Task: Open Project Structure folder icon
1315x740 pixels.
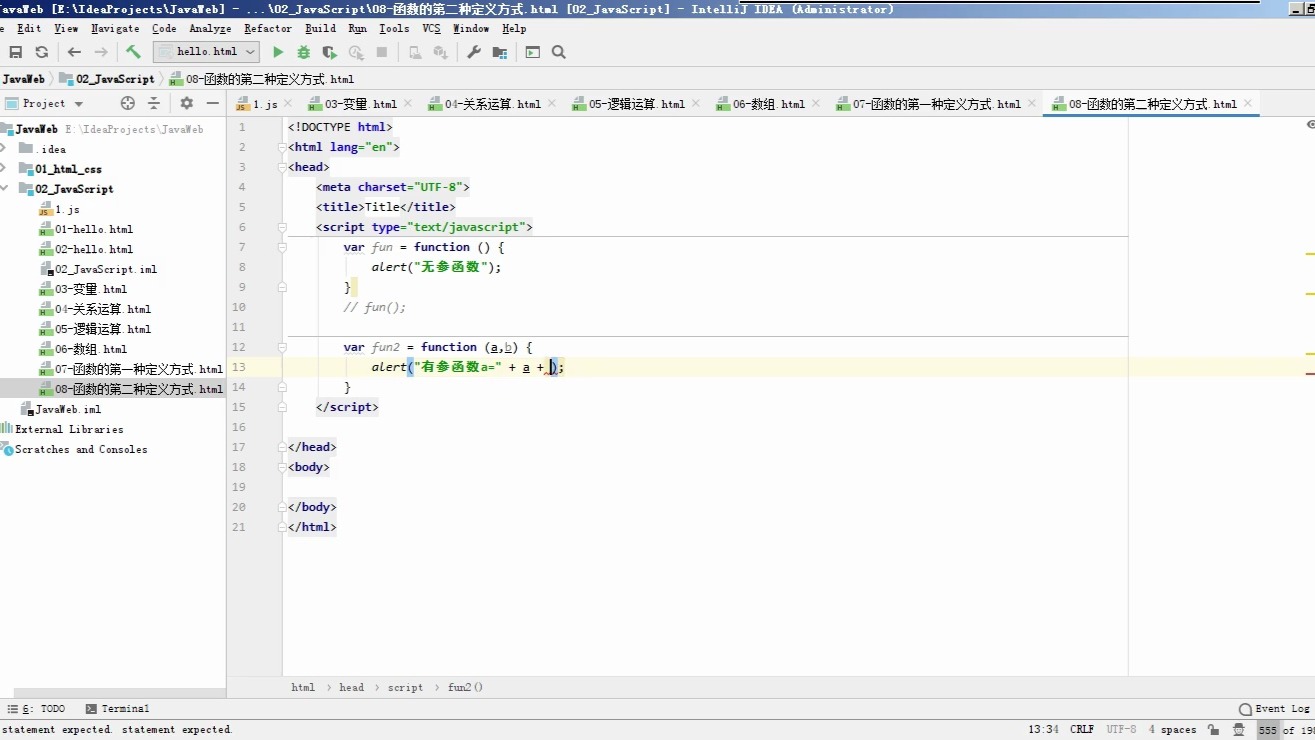Action: tap(500, 52)
